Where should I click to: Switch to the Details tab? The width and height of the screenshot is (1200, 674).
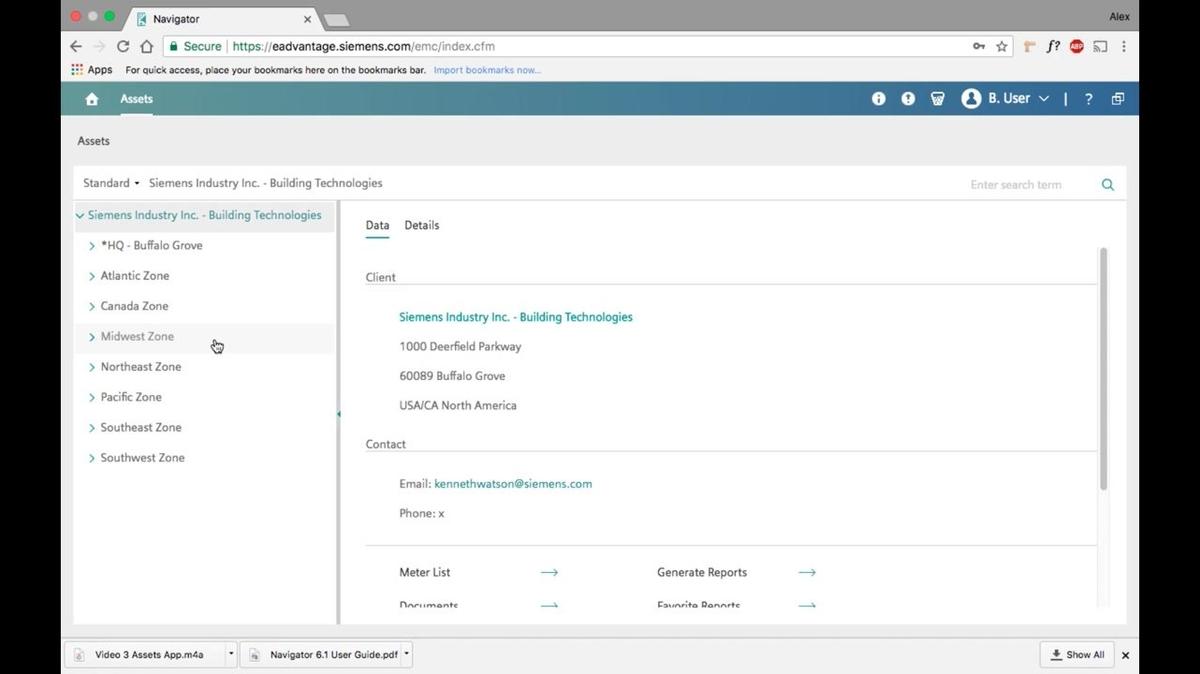pyautogui.click(x=422, y=225)
